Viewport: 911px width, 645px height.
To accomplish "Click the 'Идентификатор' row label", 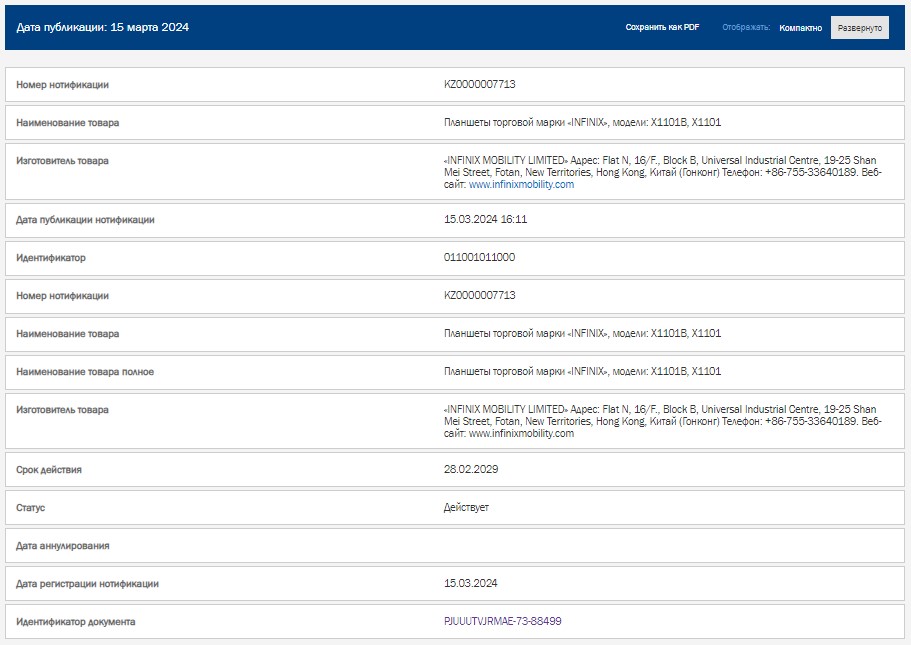I will (x=51, y=257).
